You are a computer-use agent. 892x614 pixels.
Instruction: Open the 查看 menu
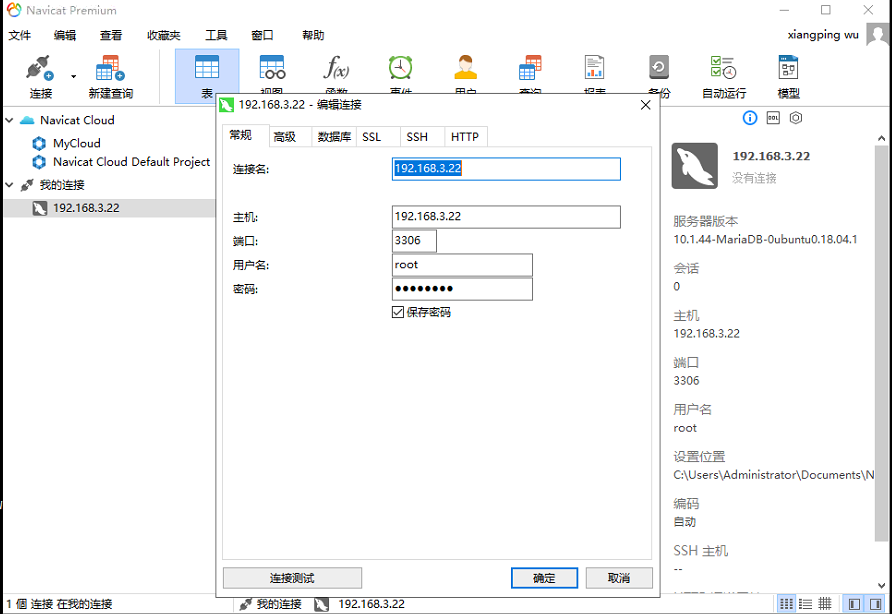tap(111, 35)
